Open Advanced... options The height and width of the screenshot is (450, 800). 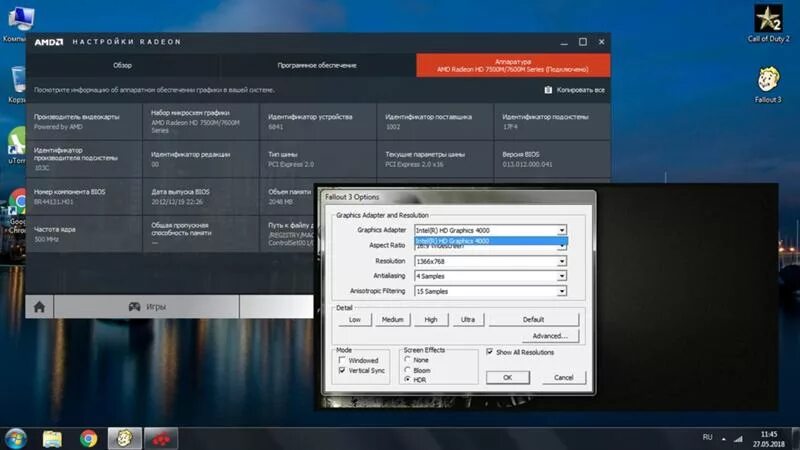(550, 336)
